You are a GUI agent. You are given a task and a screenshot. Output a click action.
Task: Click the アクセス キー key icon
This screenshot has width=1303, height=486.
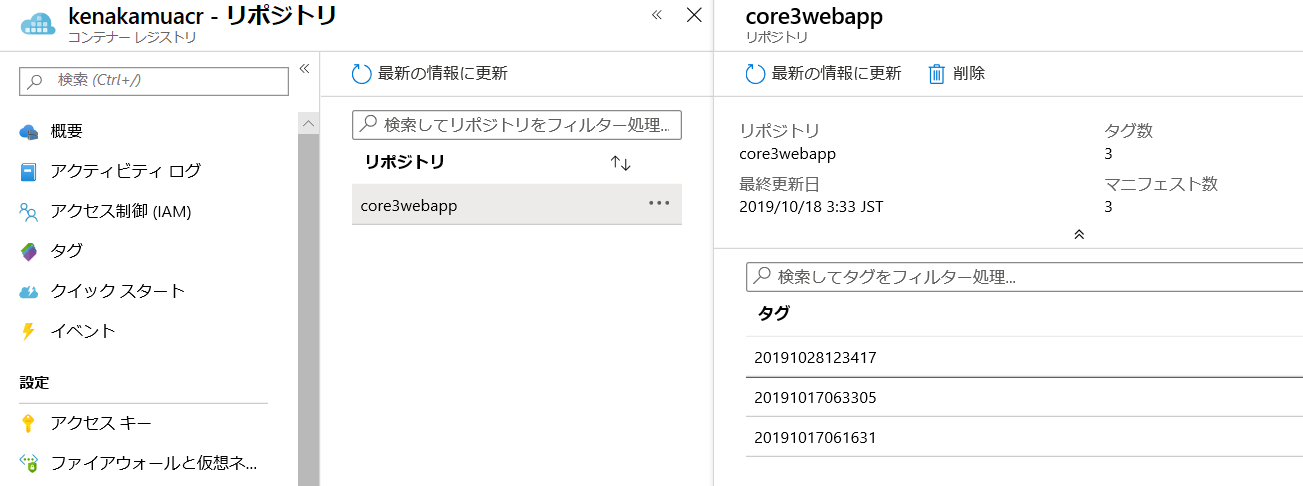(x=28, y=423)
